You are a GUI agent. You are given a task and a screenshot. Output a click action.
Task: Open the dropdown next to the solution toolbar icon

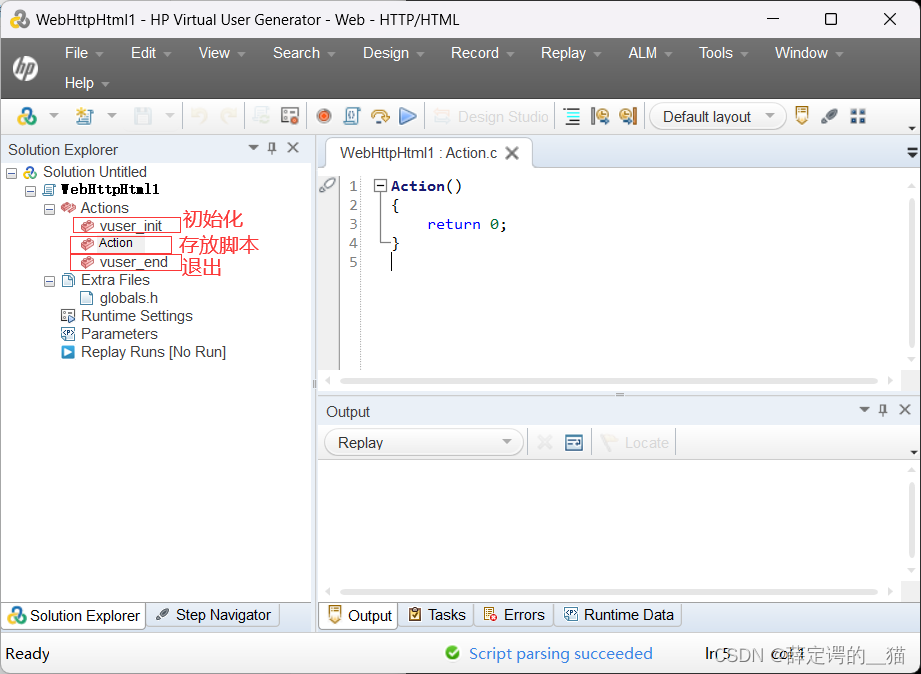pyautogui.click(x=53, y=116)
